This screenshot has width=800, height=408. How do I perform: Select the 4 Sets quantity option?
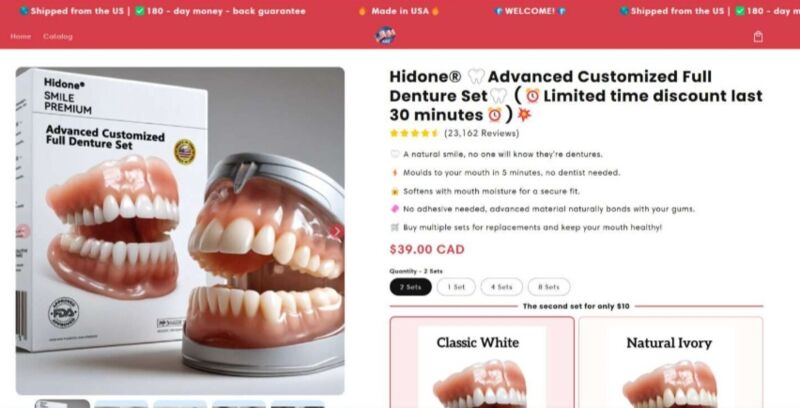point(501,287)
